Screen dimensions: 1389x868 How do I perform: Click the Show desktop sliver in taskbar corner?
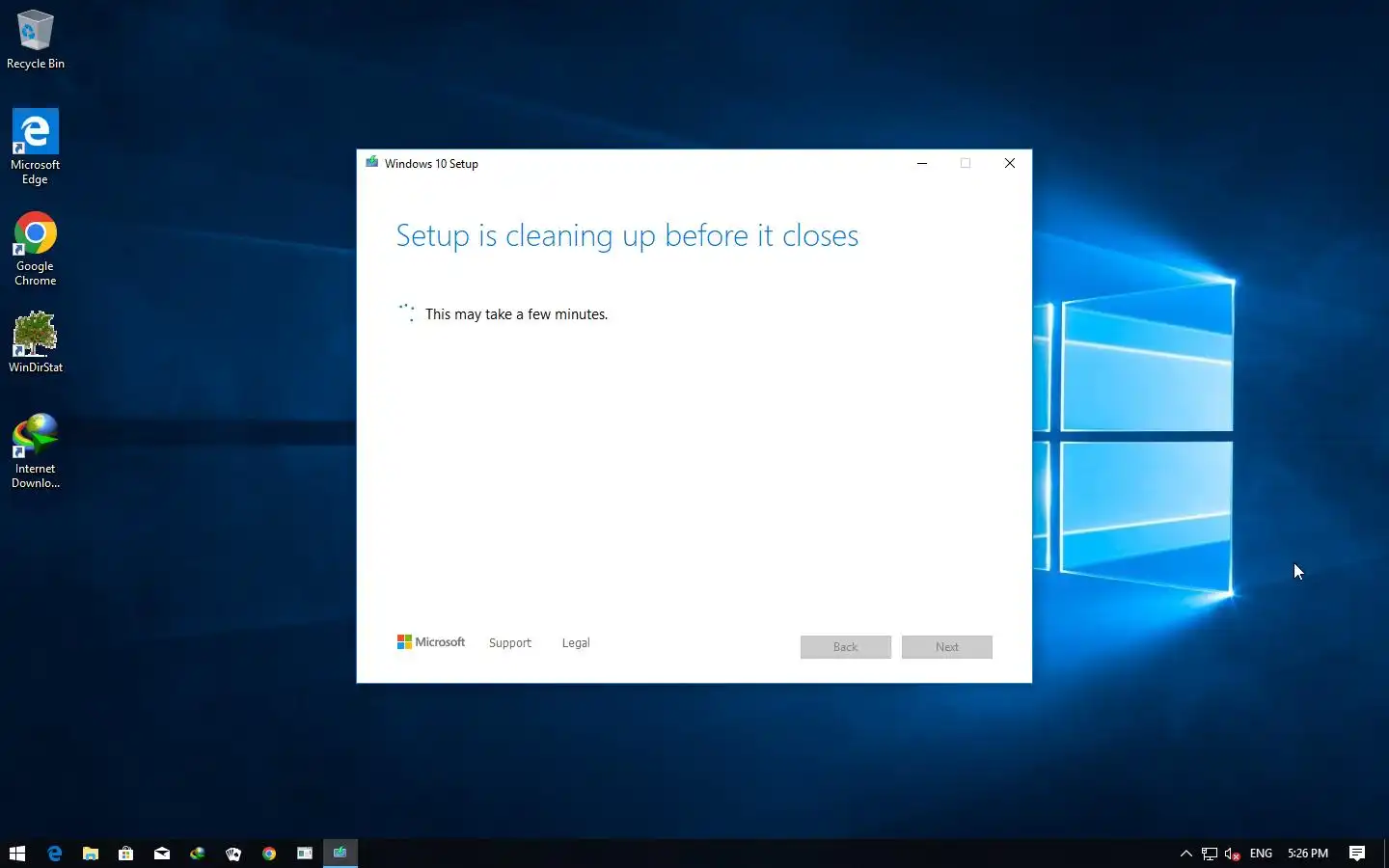tap(1386, 854)
